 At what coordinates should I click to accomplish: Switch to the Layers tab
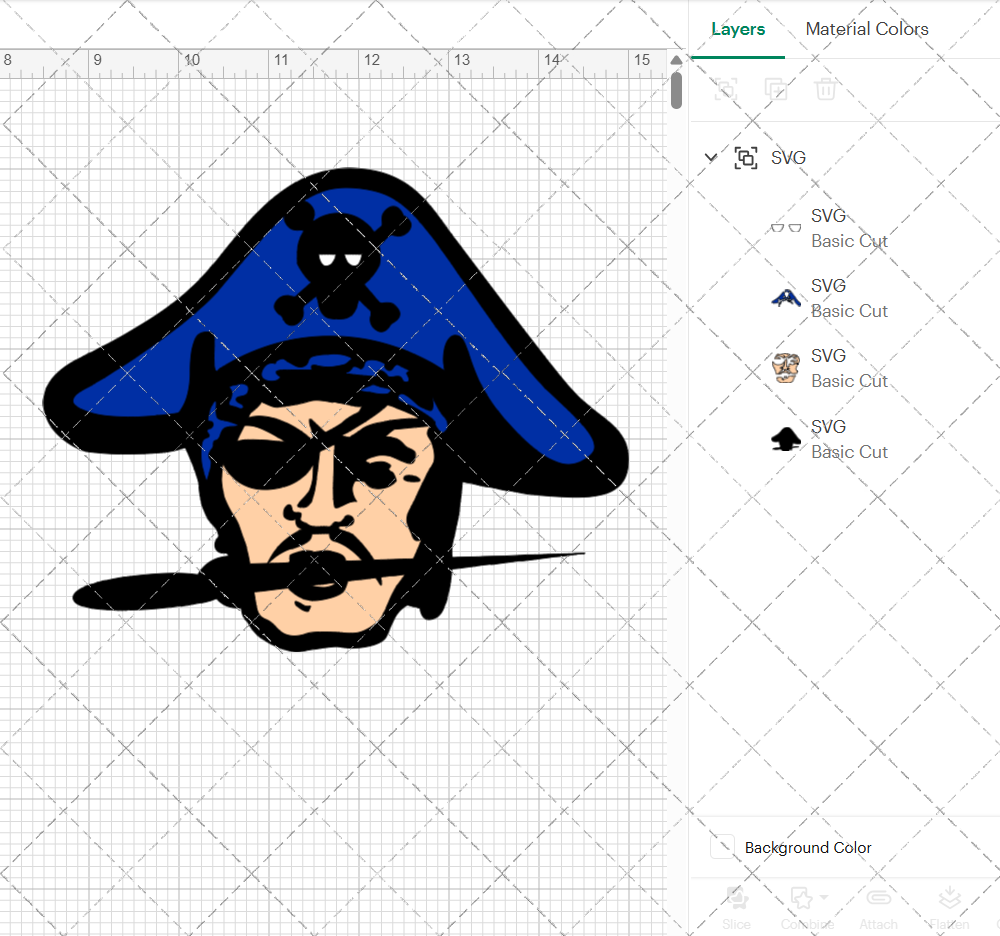click(x=738, y=29)
